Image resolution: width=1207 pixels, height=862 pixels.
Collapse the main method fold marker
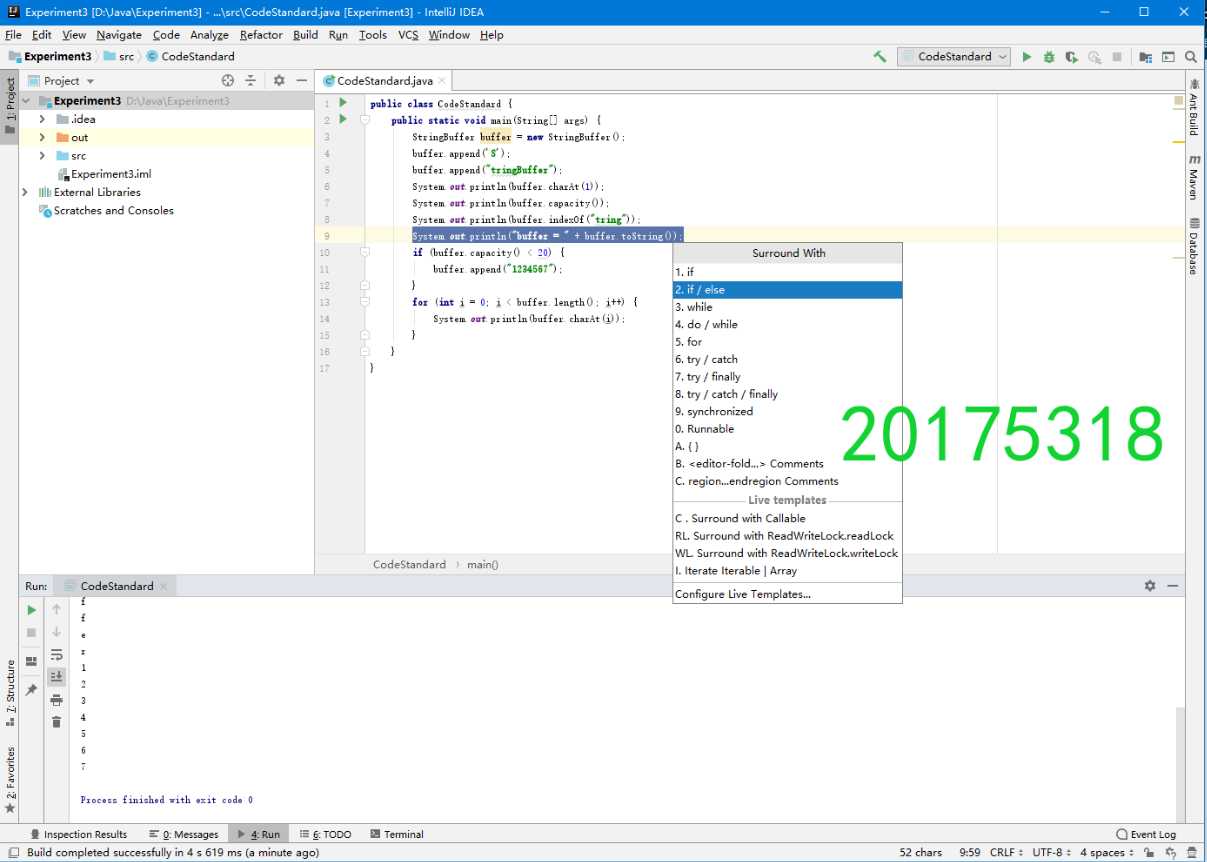(x=366, y=120)
